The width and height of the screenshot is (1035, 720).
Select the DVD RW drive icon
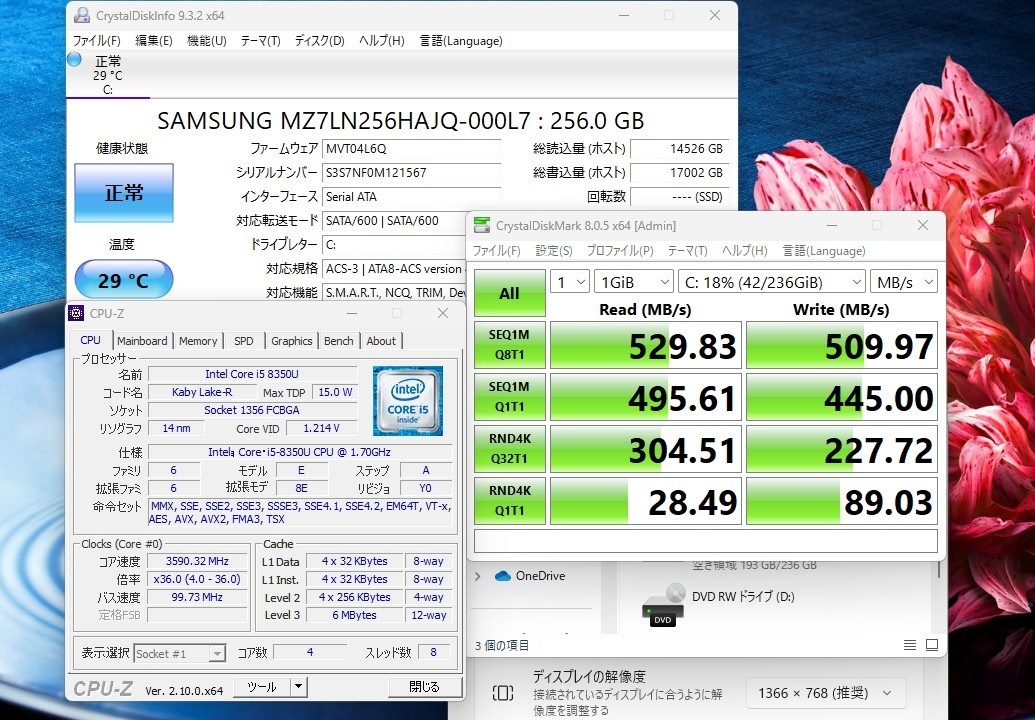[663, 605]
